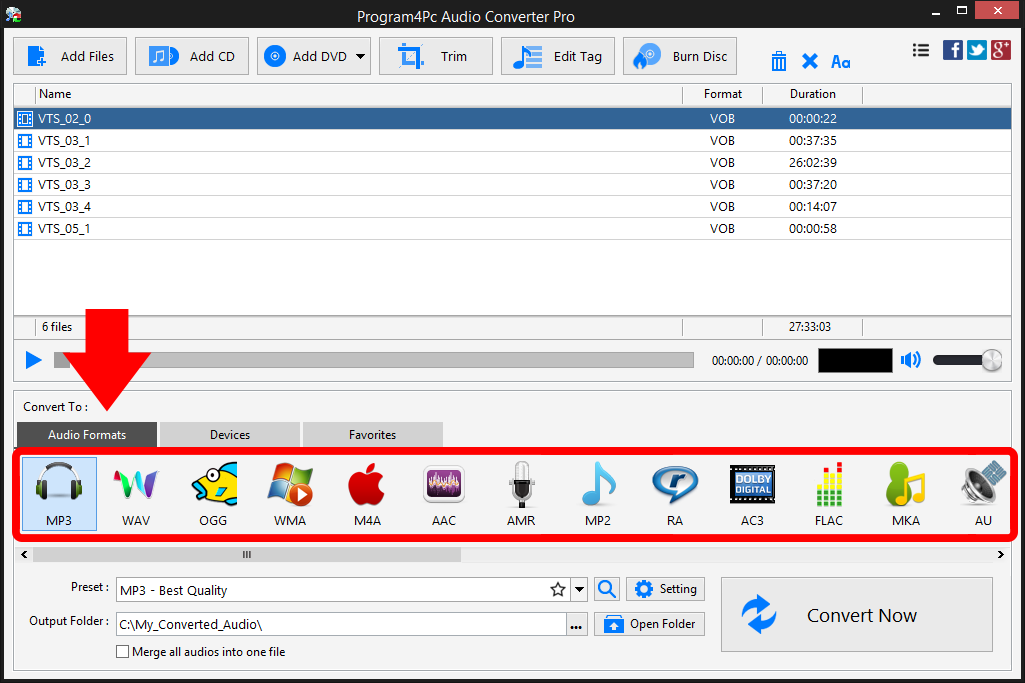Click the Aa rename icon on toolbar
The height and width of the screenshot is (683, 1025).
pyautogui.click(x=840, y=61)
